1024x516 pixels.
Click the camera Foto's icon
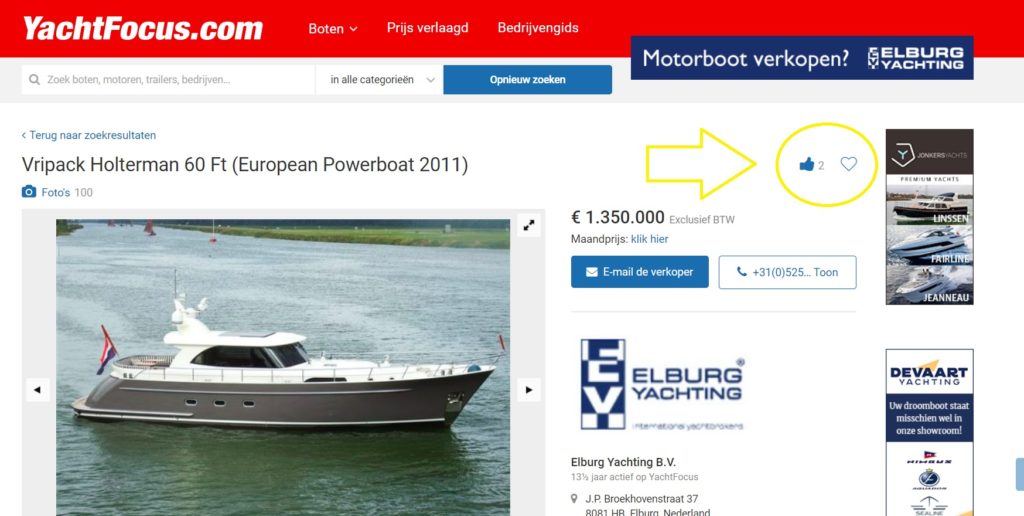29,192
